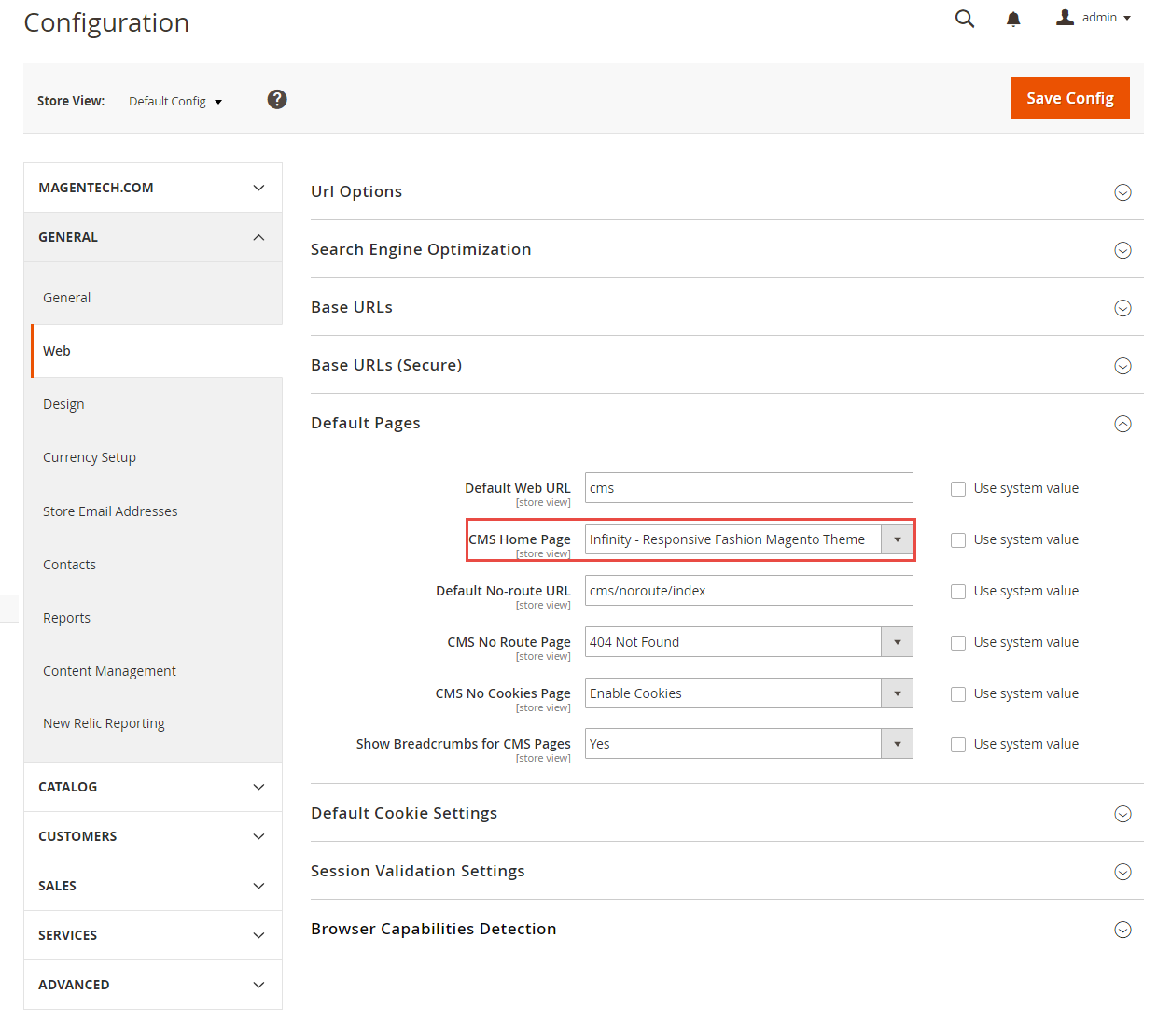Open the notifications bell

click(1013, 19)
